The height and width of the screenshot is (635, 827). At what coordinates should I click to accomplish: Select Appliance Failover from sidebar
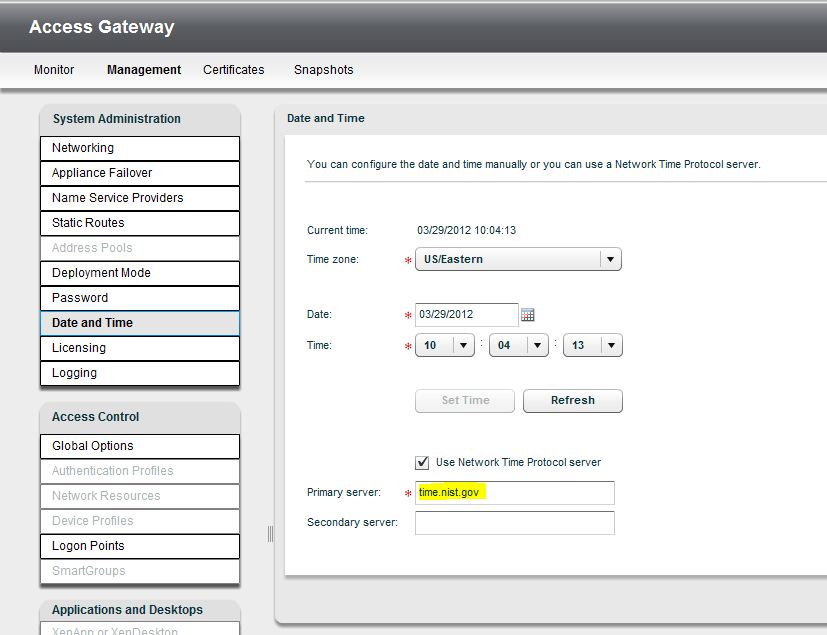pos(140,173)
